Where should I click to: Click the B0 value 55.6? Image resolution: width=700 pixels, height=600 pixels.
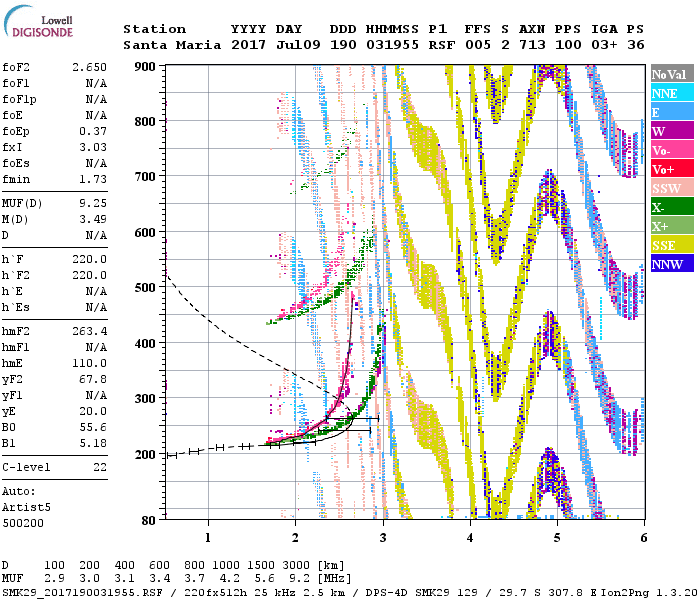click(x=93, y=427)
